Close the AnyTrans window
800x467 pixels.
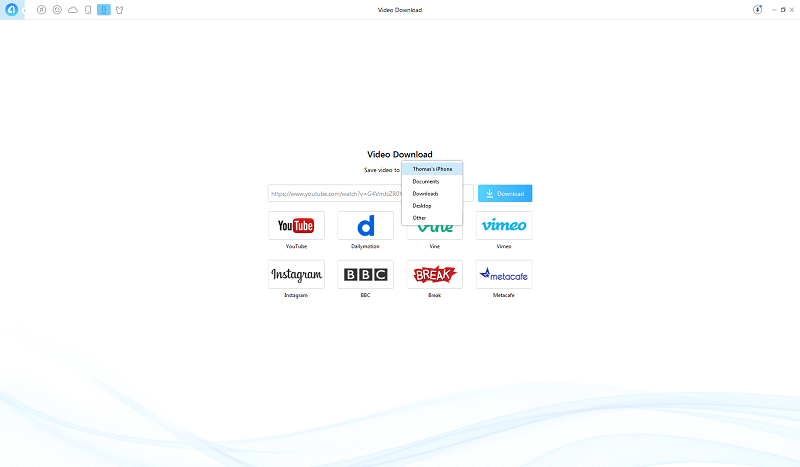click(x=792, y=10)
